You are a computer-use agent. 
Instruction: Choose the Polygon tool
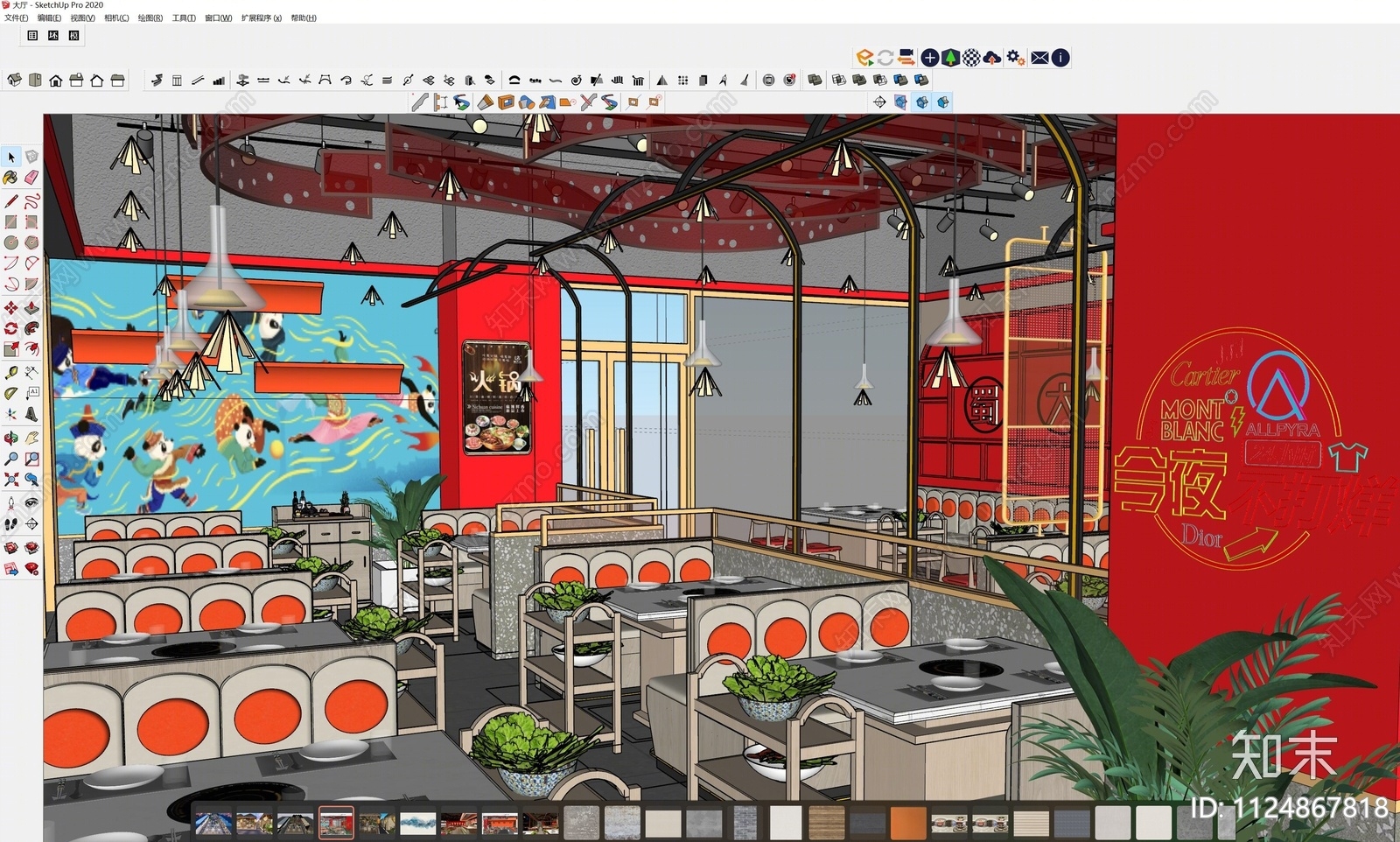coord(31,242)
